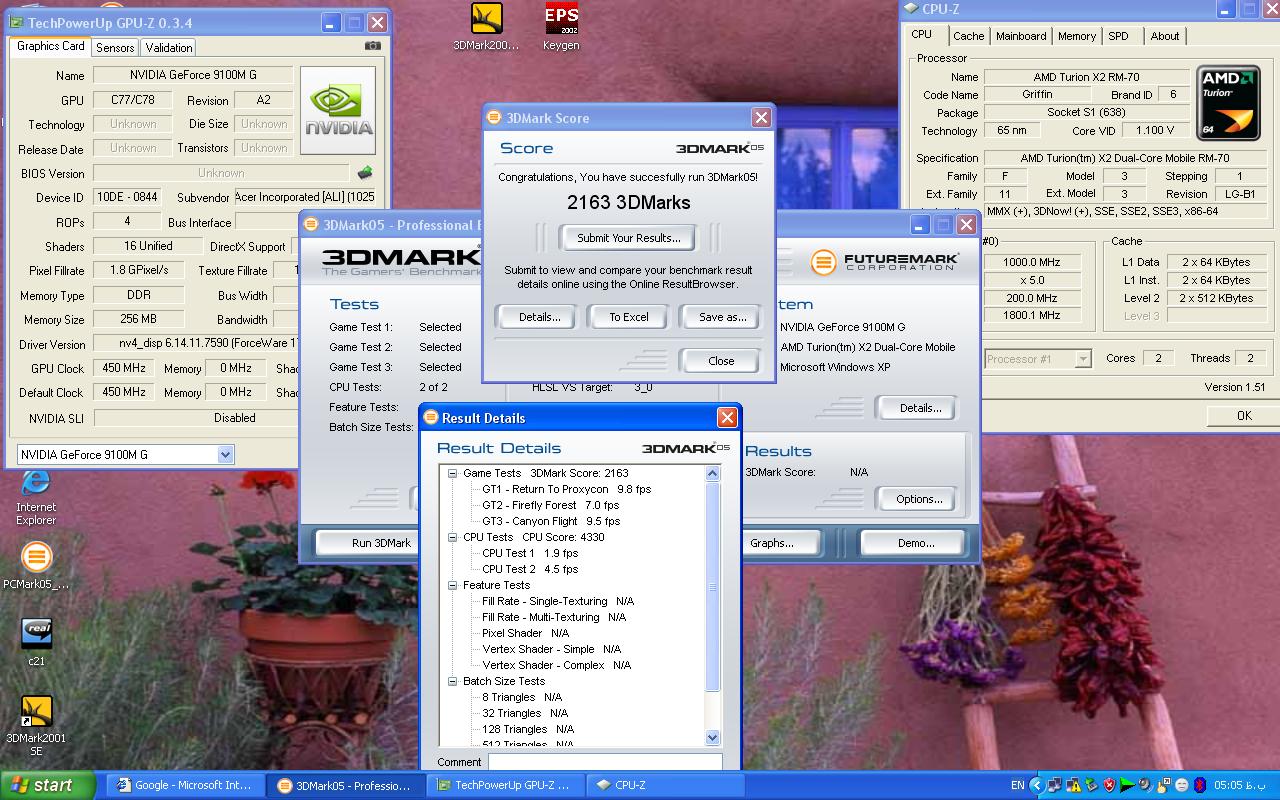Image resolution: width=1280 pixels, height=800 pixels.
Task: Show hidden tray icons with the arrow
Action: [x=1037, y=785]
